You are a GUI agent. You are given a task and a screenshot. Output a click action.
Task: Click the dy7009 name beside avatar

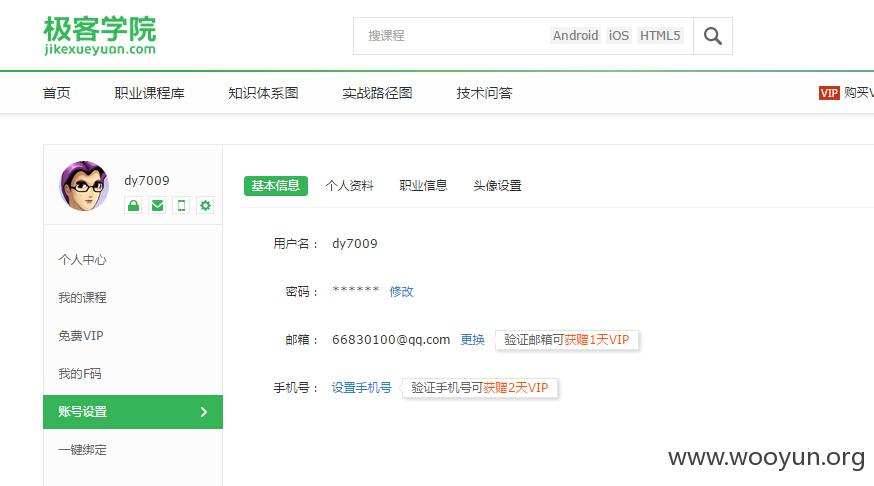click(147, 181)
